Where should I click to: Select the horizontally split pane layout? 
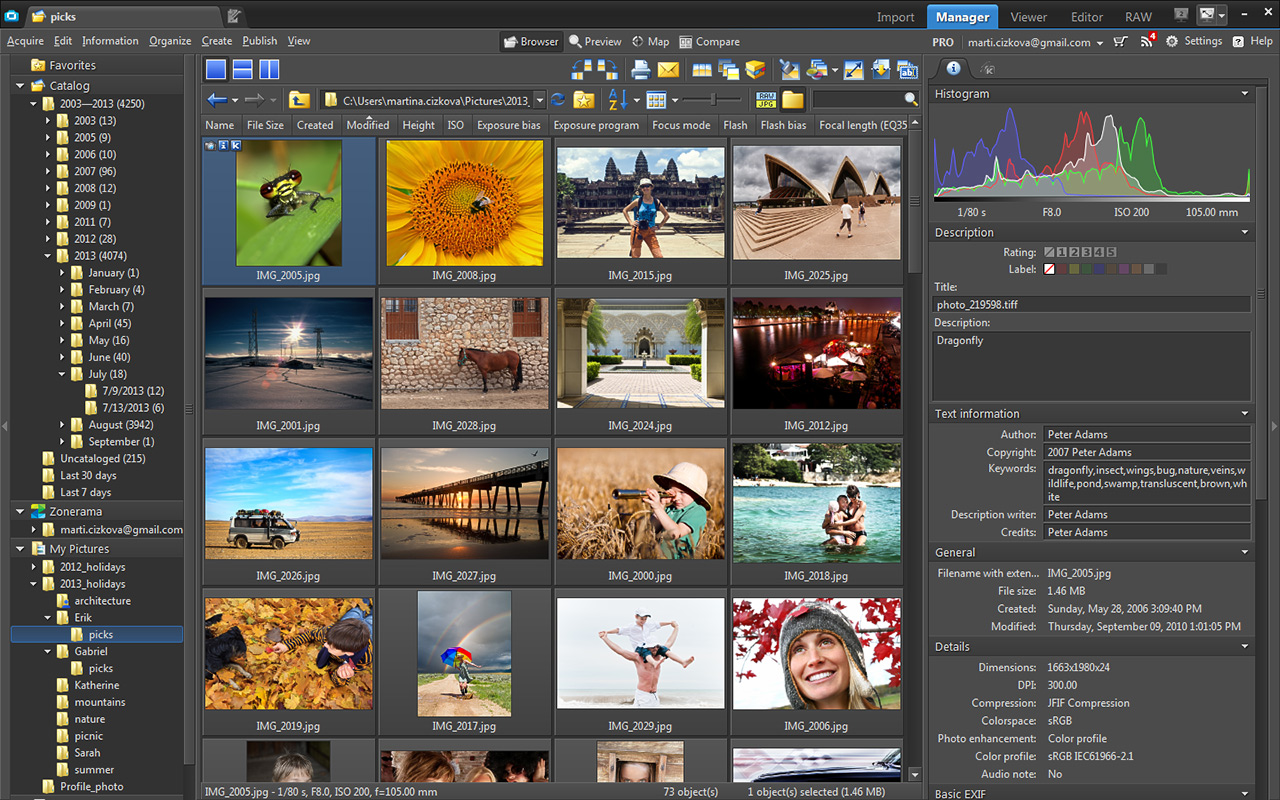(242, 69)
